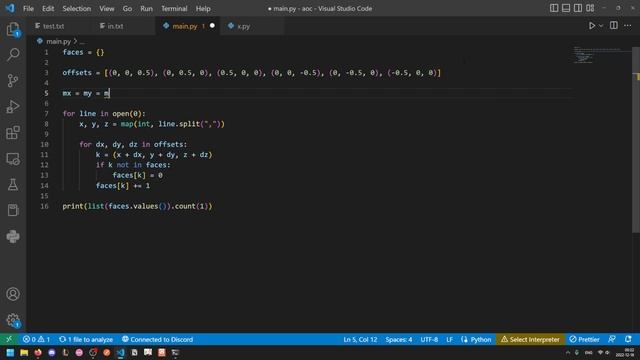Toggle the bottom panel layout
640x360 pixels.
tap(566, 8)
